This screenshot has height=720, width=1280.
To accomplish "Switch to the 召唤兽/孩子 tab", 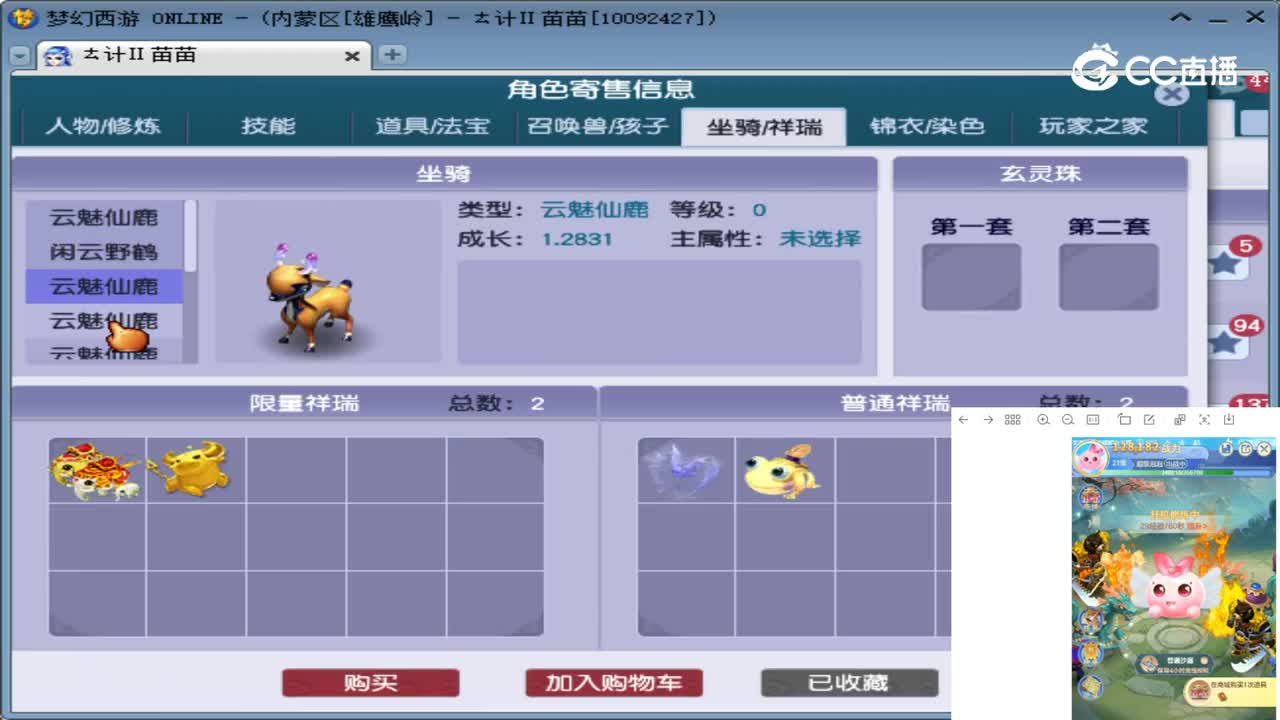I will coord(597,126).
